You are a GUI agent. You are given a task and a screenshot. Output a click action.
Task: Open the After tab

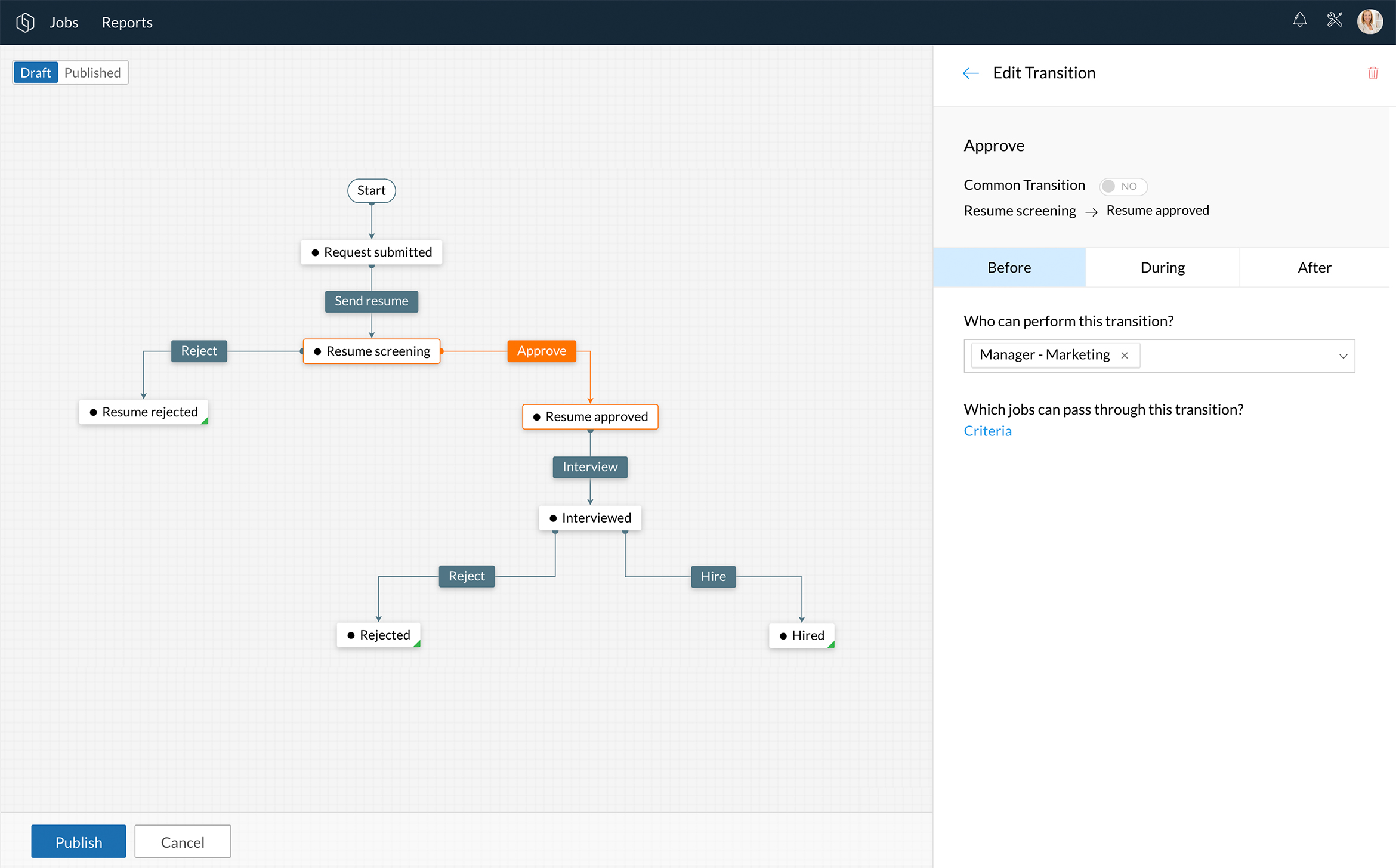(1314, 268)
